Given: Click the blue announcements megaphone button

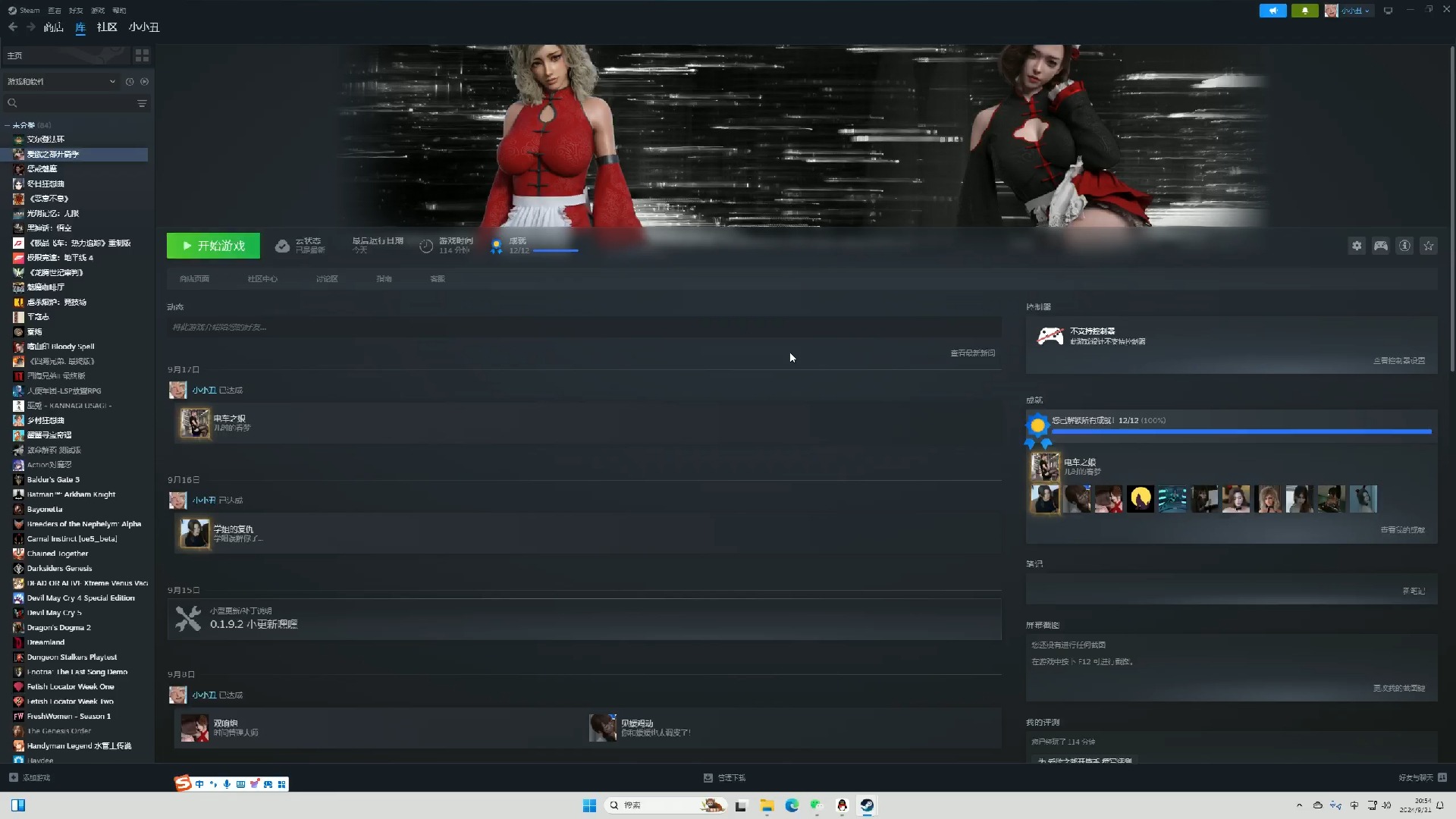Looking at the screenshot, I should pyautogui.click(x=1273, y=11).
